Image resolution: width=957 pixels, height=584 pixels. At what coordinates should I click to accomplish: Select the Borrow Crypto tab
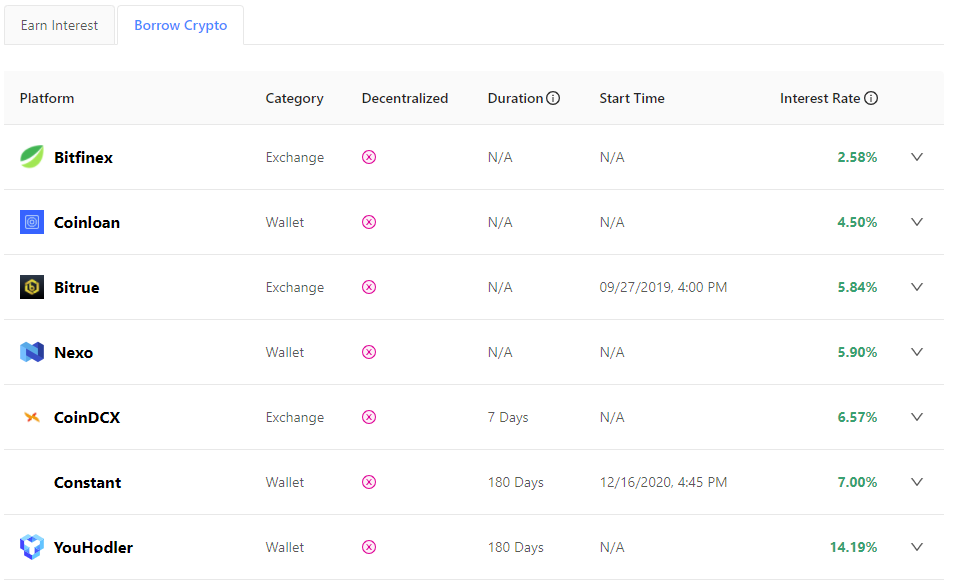pos(181,25)
